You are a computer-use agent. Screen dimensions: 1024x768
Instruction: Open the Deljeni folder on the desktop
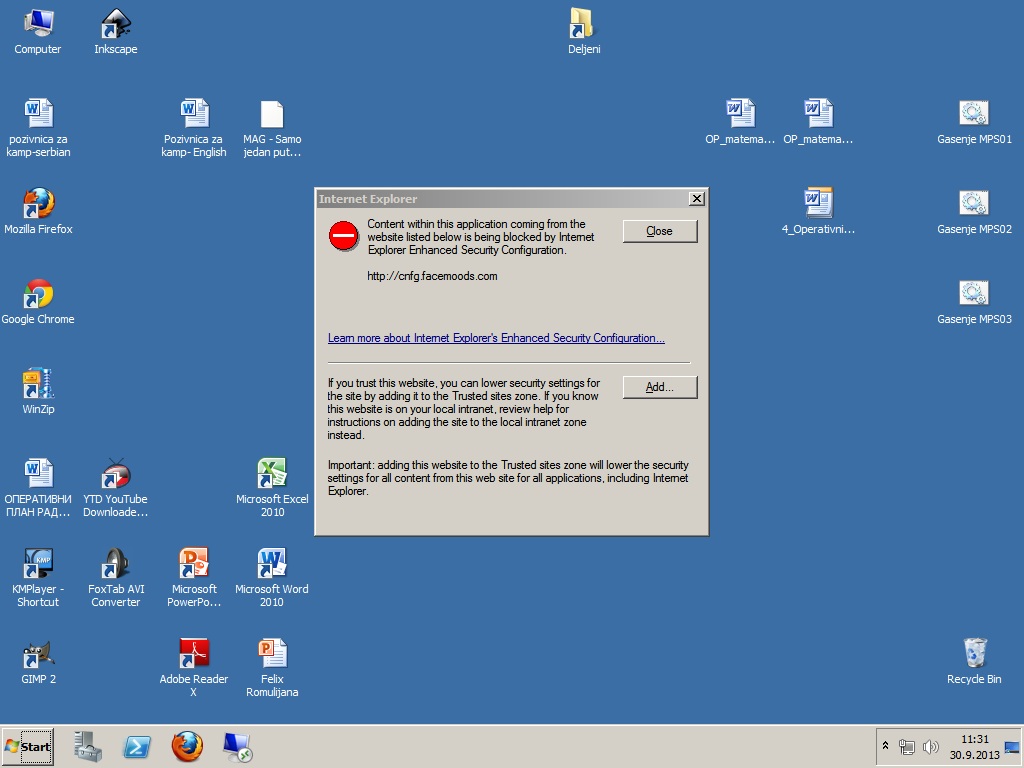click(584, 24)
